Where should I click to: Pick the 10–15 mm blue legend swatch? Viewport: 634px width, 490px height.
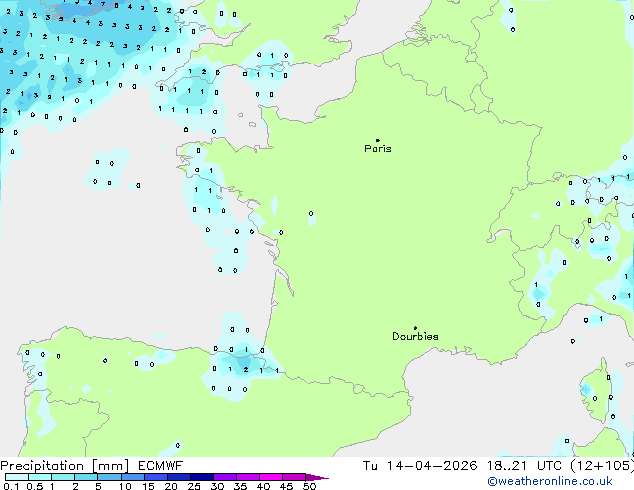coord(132,477)
